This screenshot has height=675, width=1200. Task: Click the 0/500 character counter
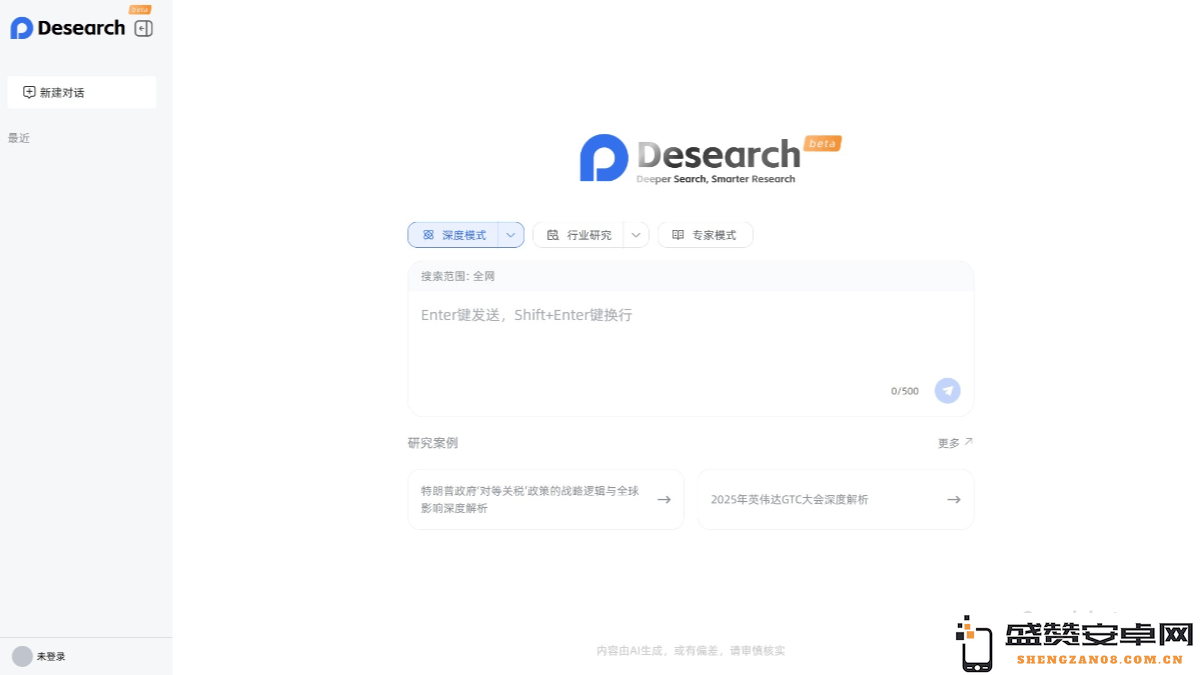click(905, 391)
